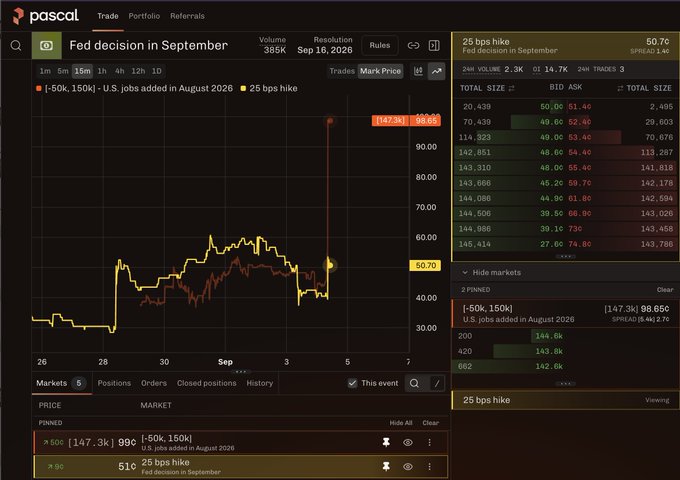Swap right Total Size column arrows

[620, 88]
